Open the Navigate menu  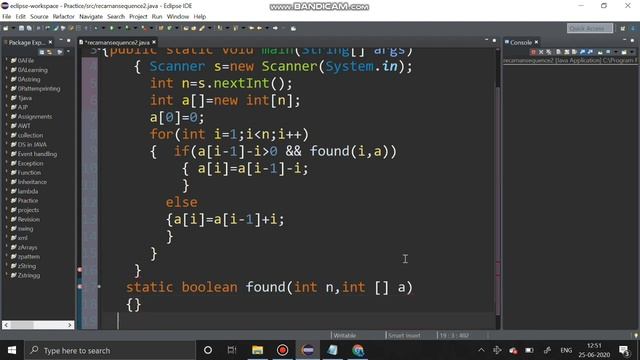tap(91, 16)
